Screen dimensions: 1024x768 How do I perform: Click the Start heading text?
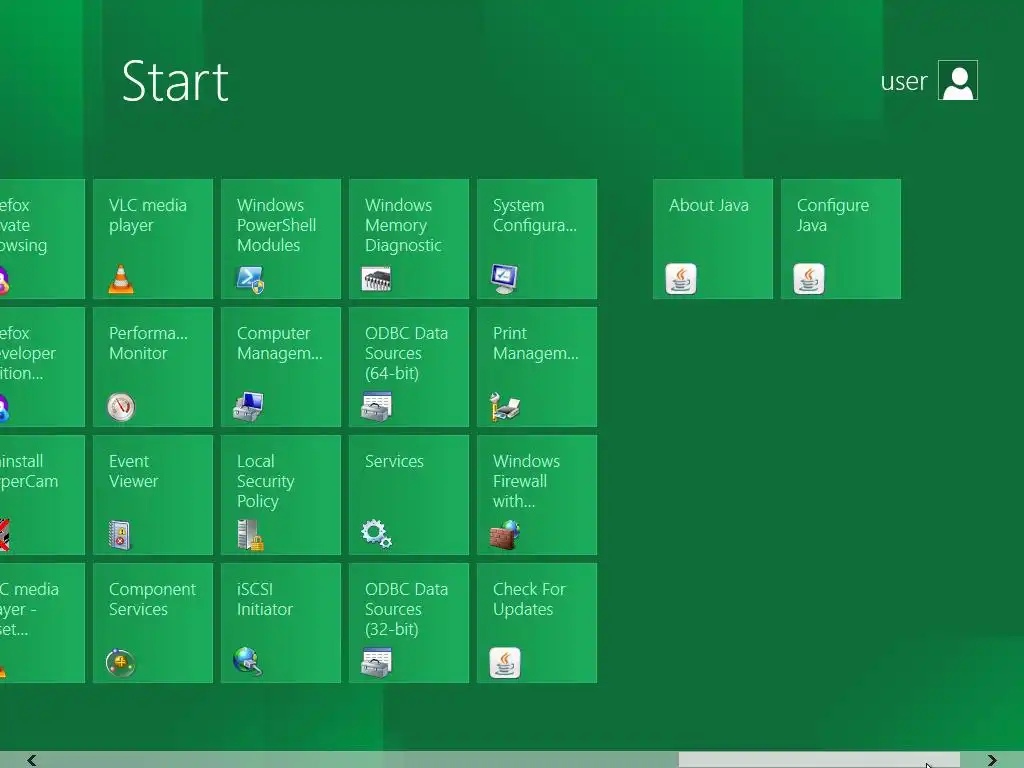(175, 82)
